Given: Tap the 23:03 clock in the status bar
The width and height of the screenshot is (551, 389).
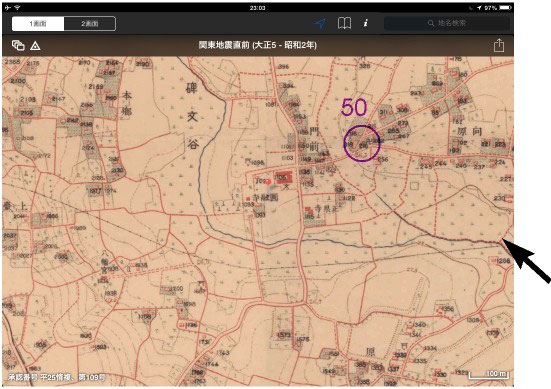Looking at the screenshot, I should click(x=258, y=7).
